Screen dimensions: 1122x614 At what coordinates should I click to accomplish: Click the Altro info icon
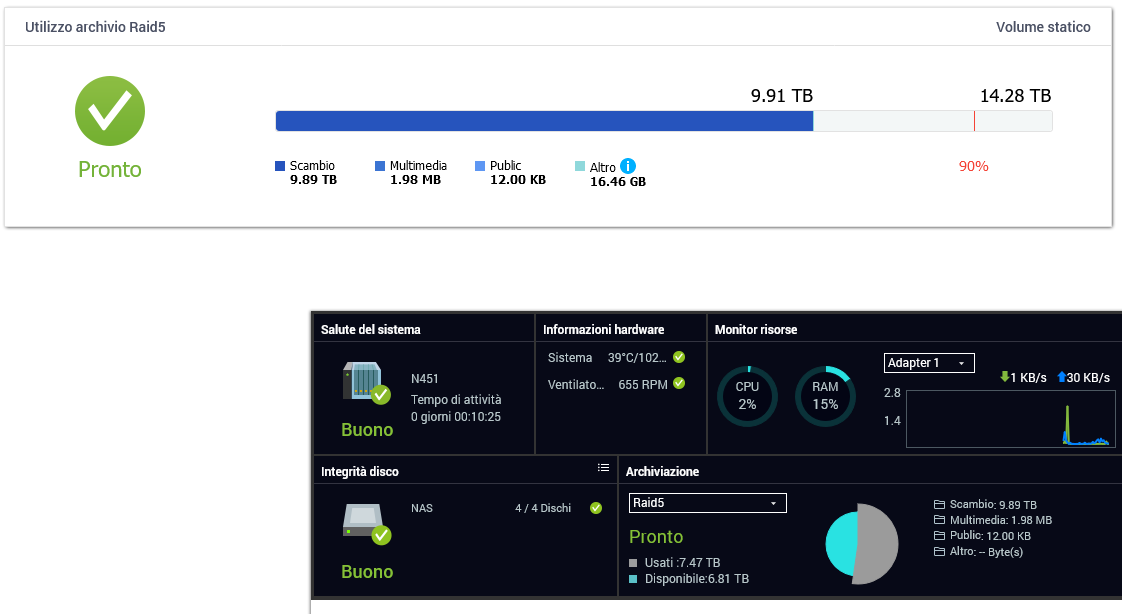(628, 166)
